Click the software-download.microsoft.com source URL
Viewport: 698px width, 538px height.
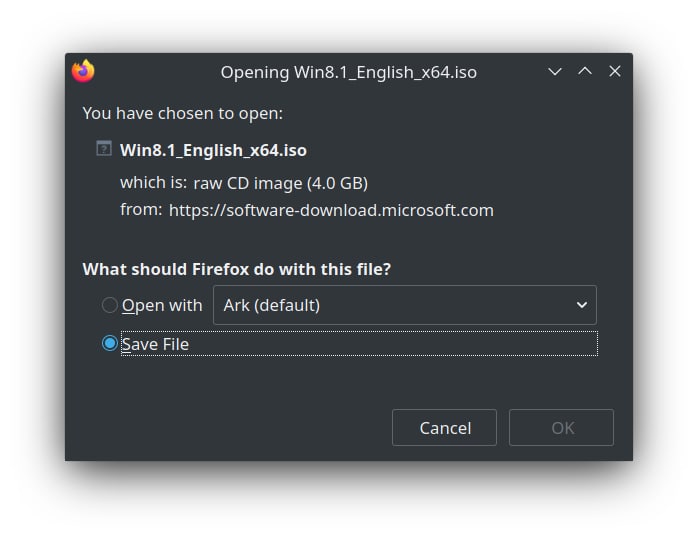click(331, 210)
